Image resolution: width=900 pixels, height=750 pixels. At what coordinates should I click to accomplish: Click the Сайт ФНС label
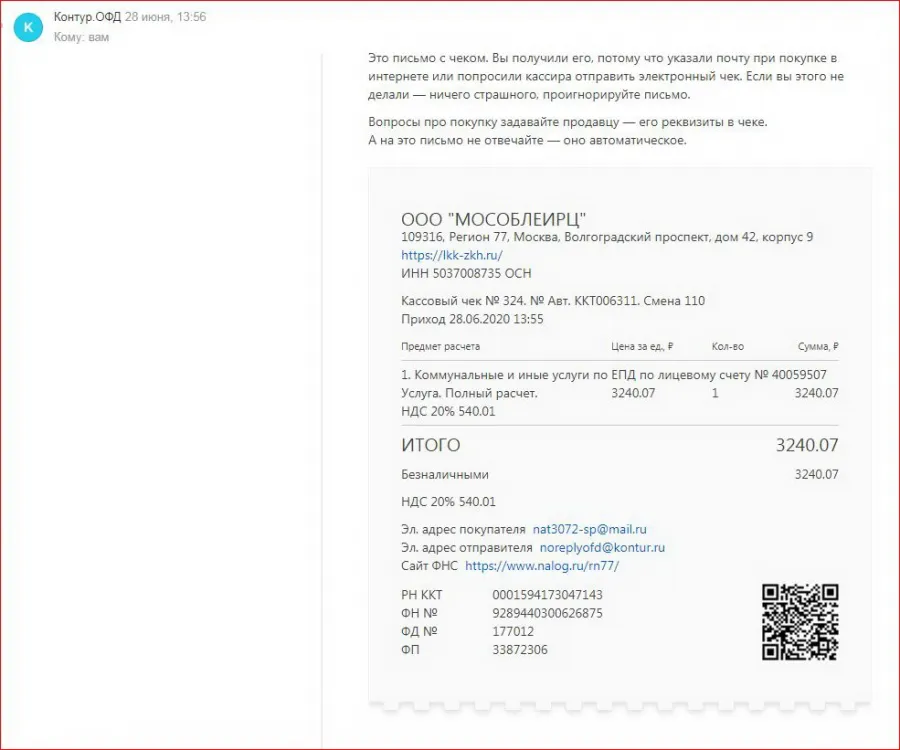429,566
